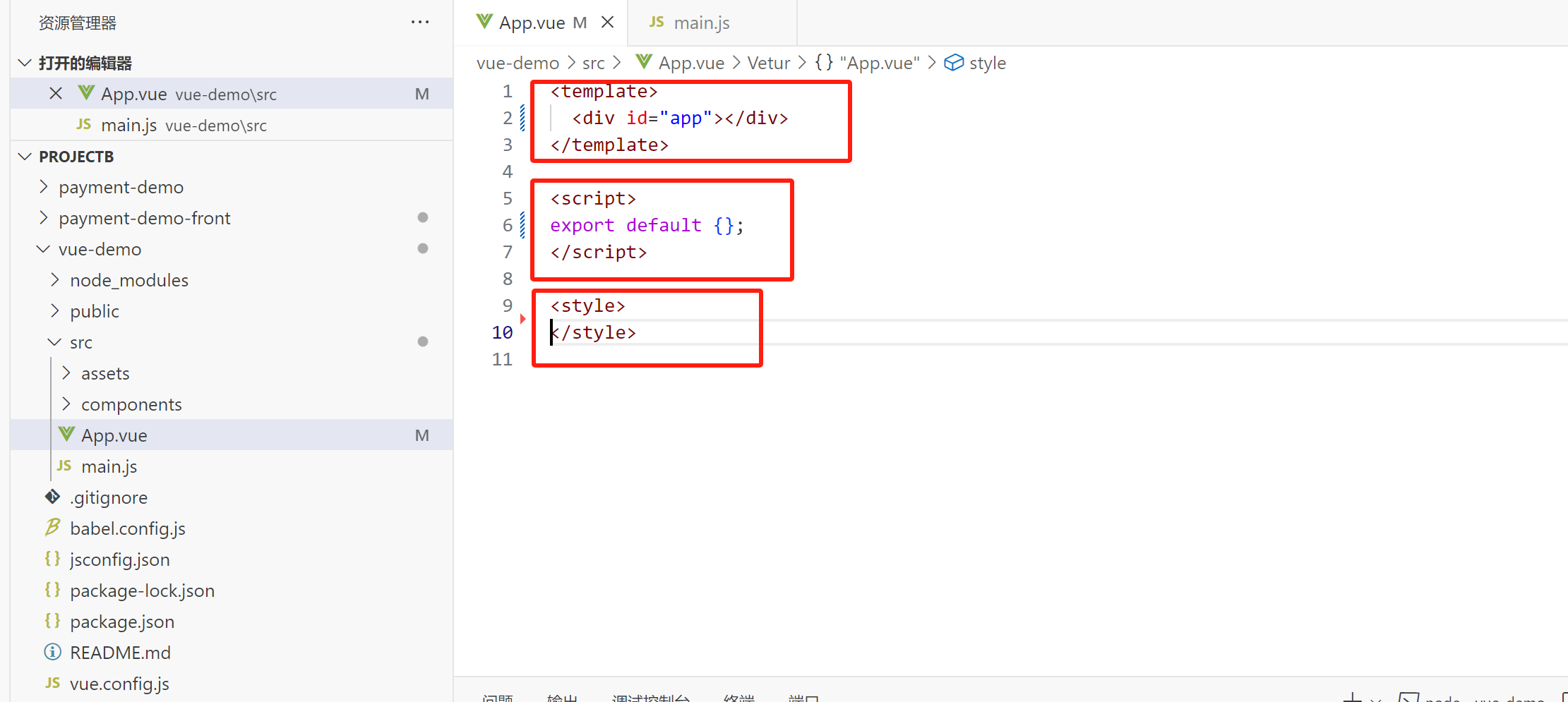
Task: Click src in the breadcrumb path
Action: click(x=593, y=63)
